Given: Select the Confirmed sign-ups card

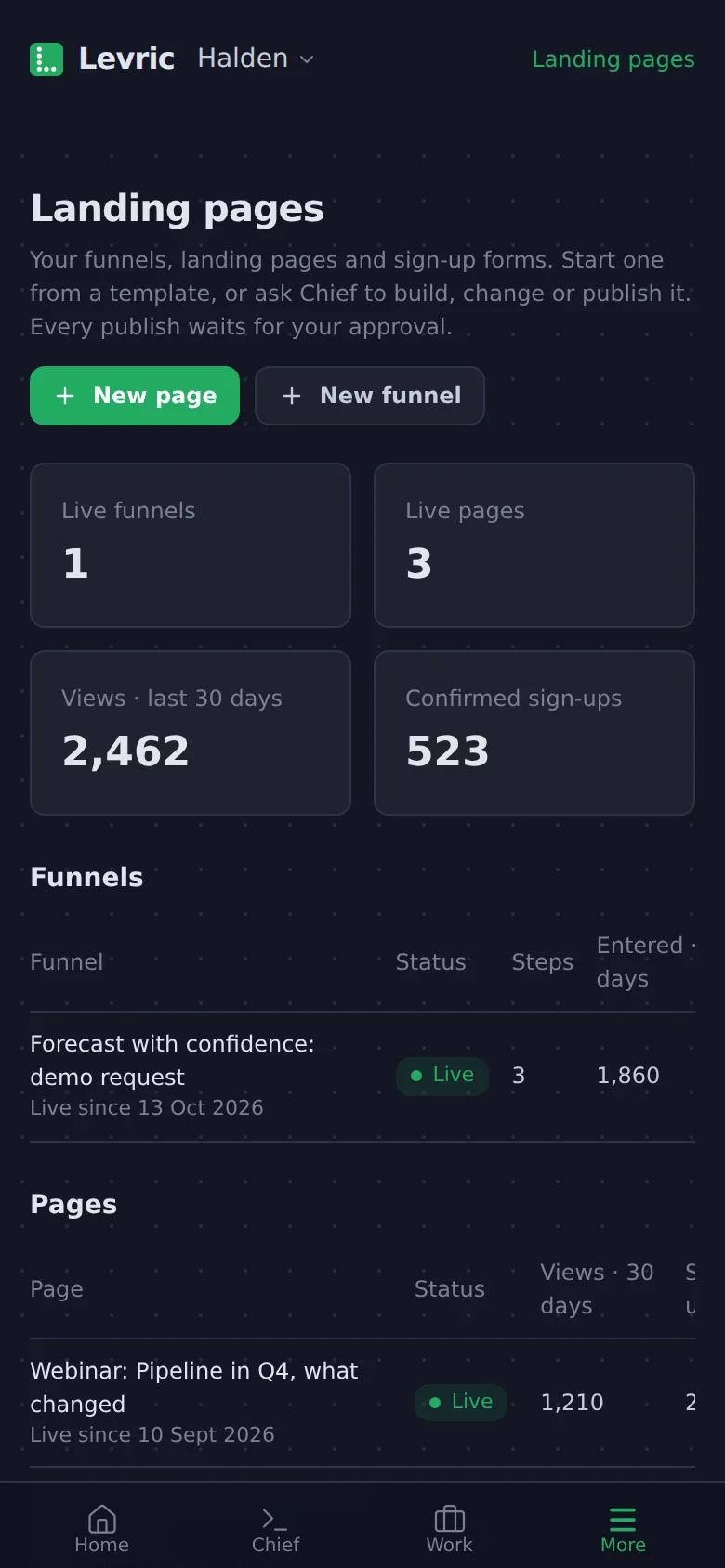Looking at the screenshot, I should tap(534, 733).
